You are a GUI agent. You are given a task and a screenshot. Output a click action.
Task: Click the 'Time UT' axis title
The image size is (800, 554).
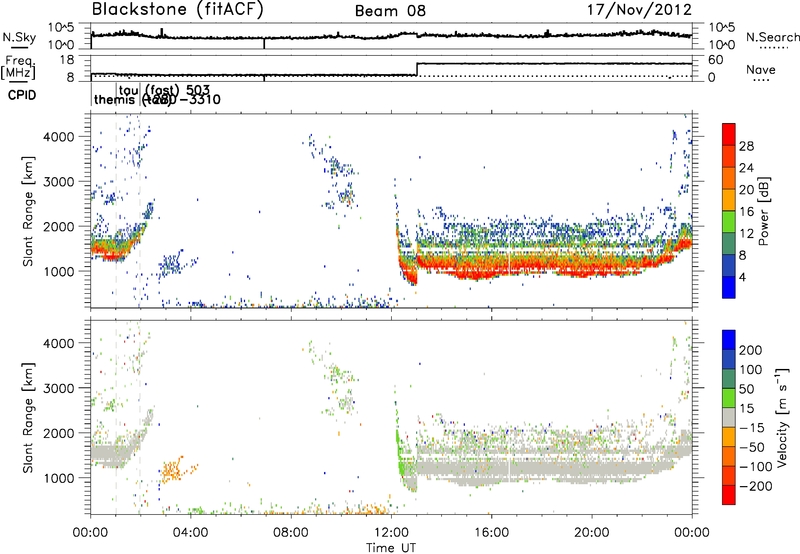tap(391, 547)
